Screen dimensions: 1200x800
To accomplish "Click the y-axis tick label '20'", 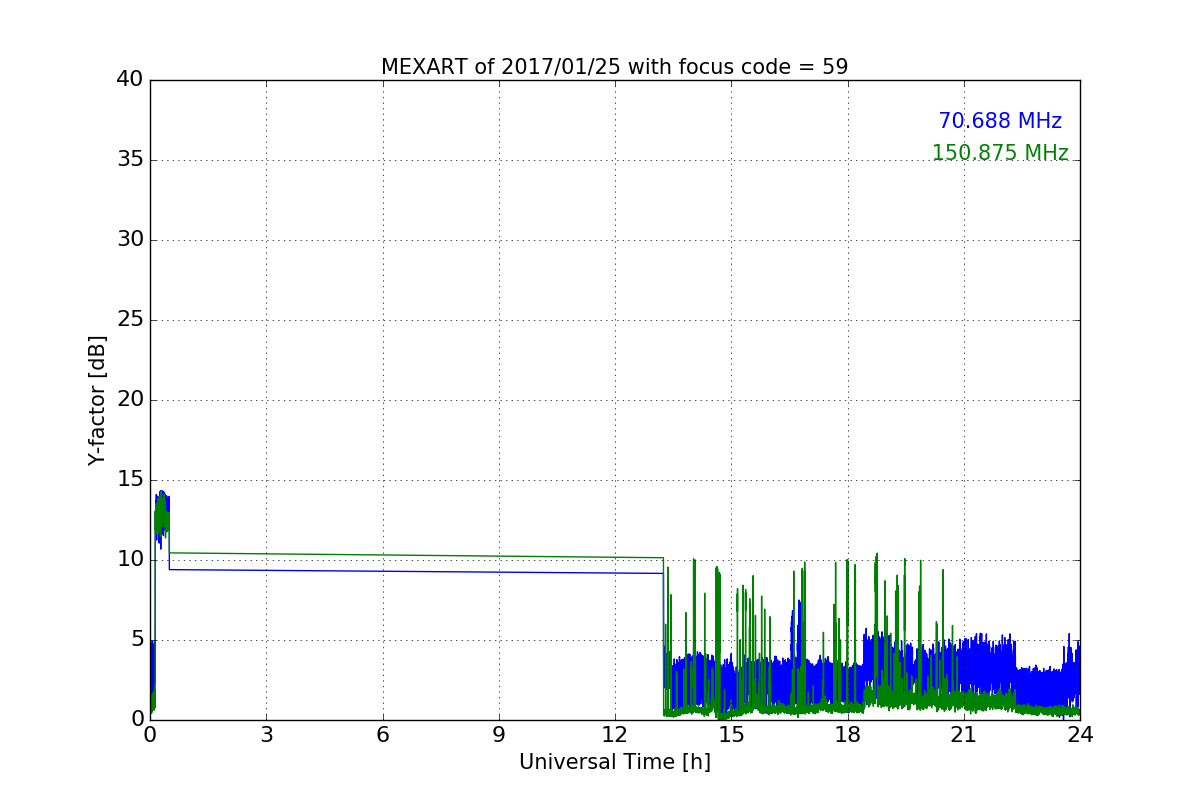I will click(130, 400).
